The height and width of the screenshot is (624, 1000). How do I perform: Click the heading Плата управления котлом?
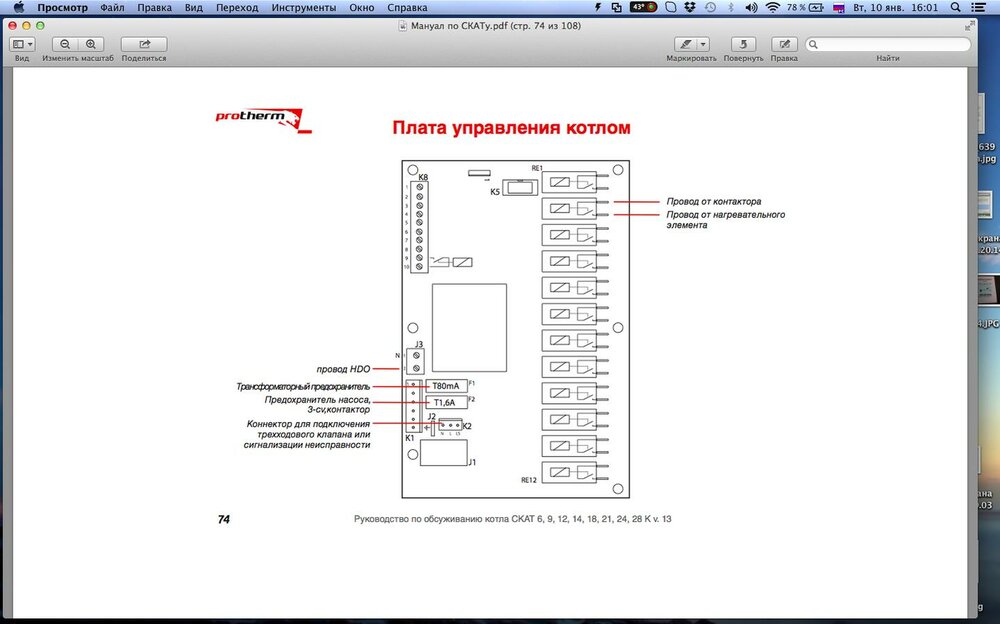tap(511, 128)
